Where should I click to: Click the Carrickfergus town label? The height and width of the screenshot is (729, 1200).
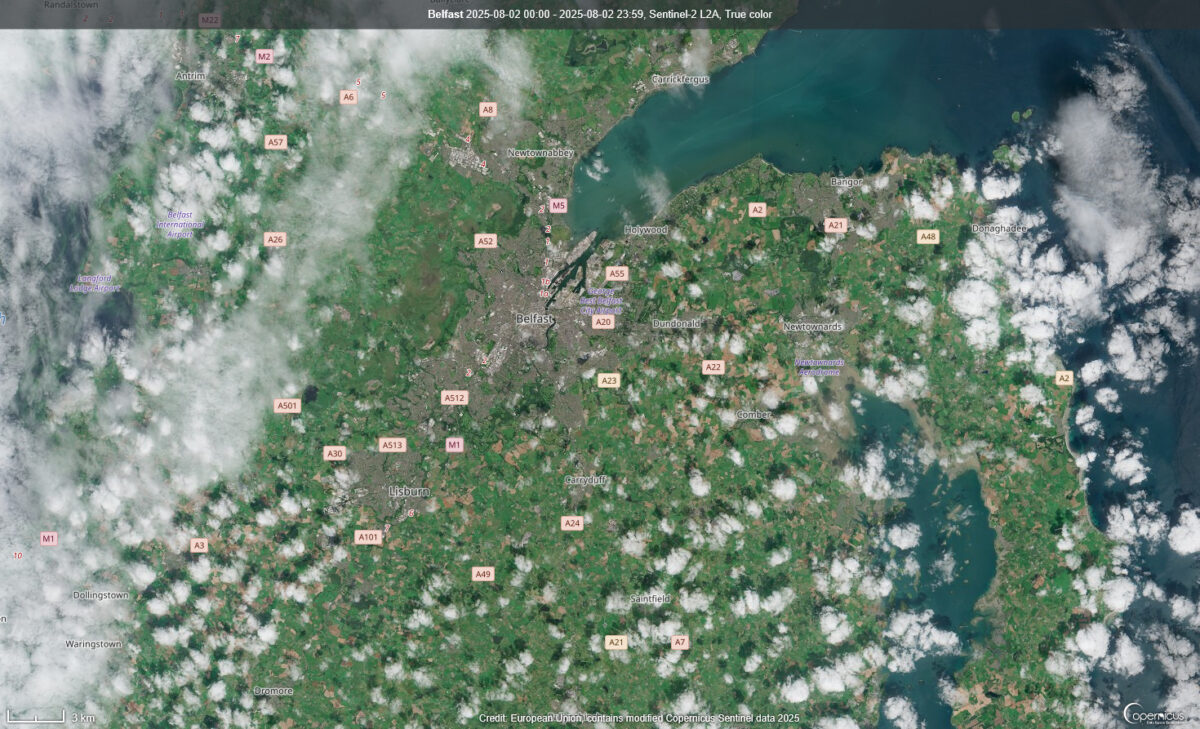(x=680, y=78)
